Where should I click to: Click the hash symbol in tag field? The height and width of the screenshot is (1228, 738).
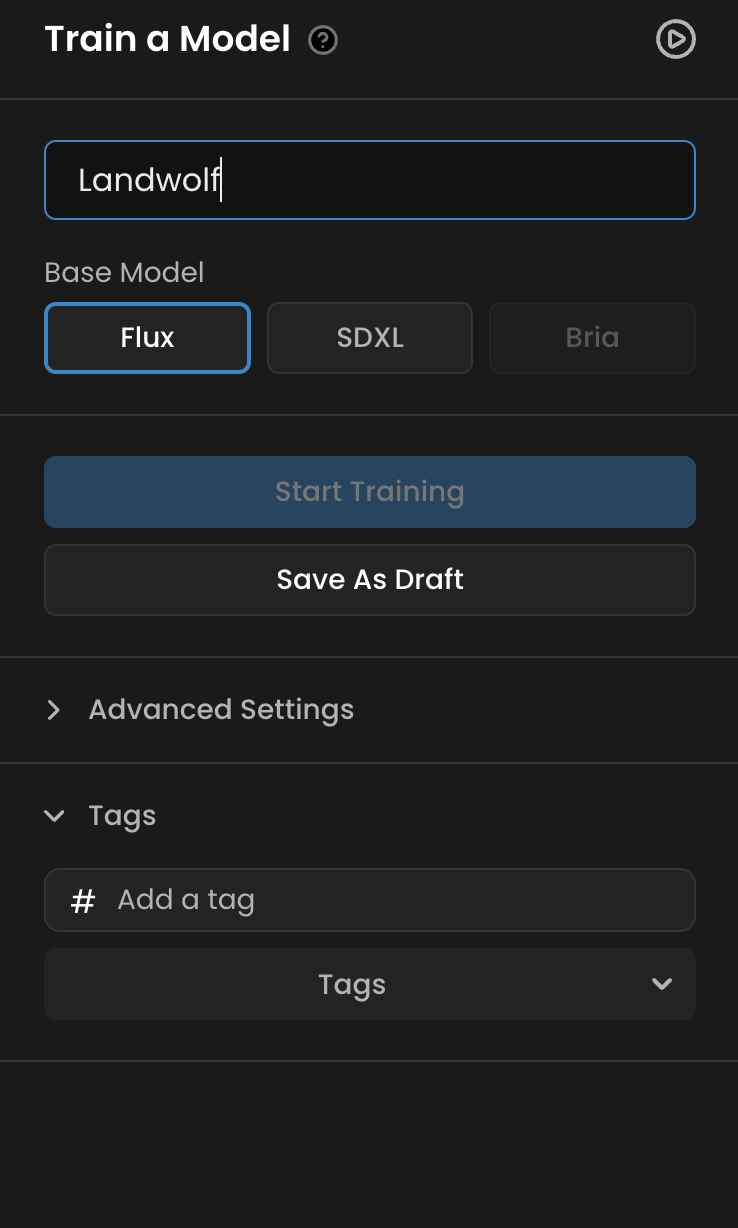coord(83,901)
